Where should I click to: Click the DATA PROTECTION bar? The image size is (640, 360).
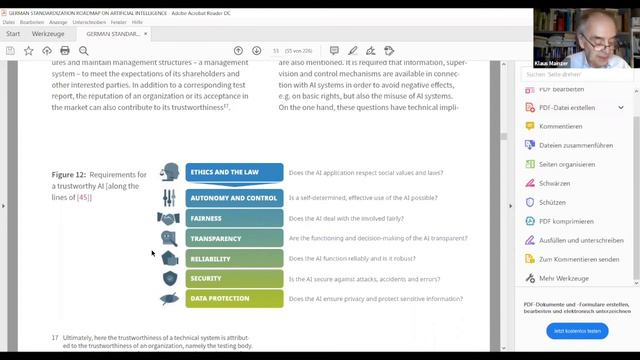(234, 298)
